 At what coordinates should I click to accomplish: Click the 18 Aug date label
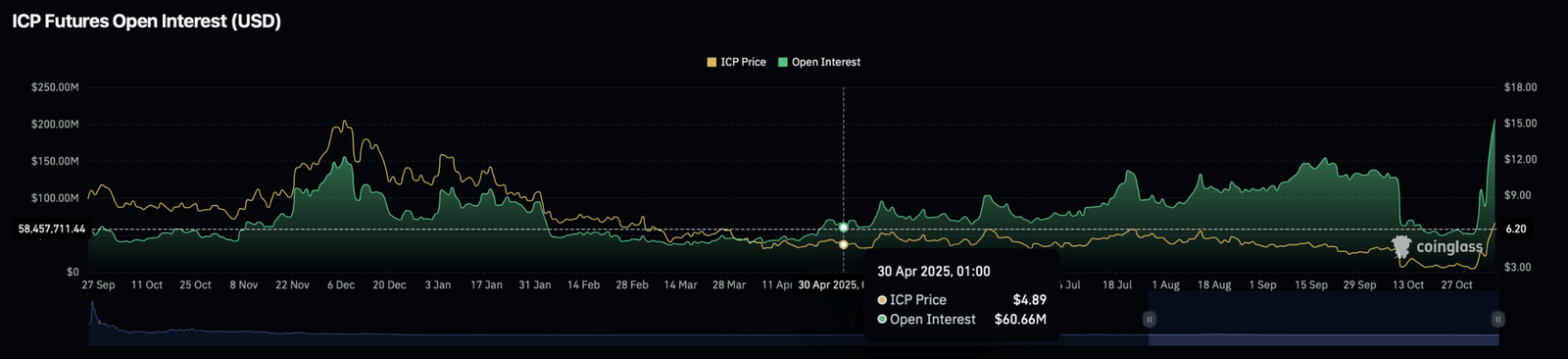[1214, 284]
